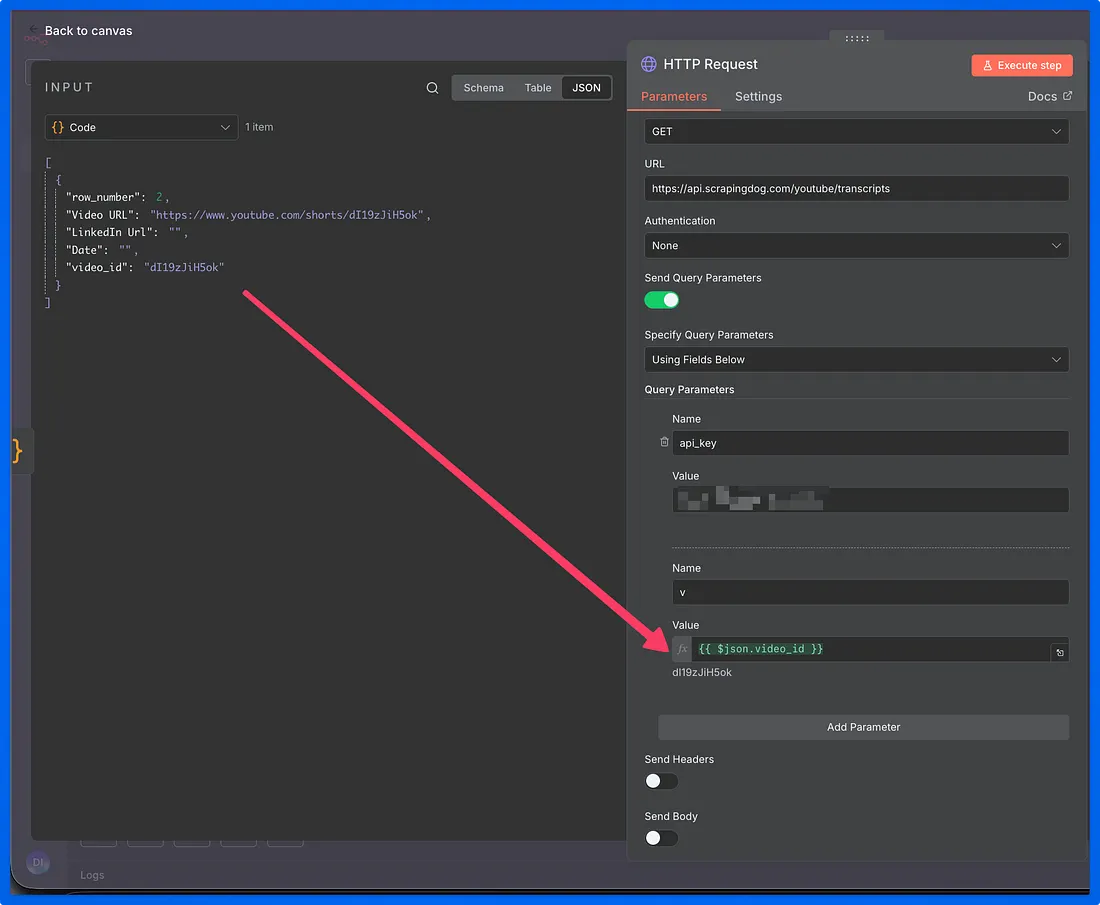Click the HTTP Request globe icon

(649, 64)
